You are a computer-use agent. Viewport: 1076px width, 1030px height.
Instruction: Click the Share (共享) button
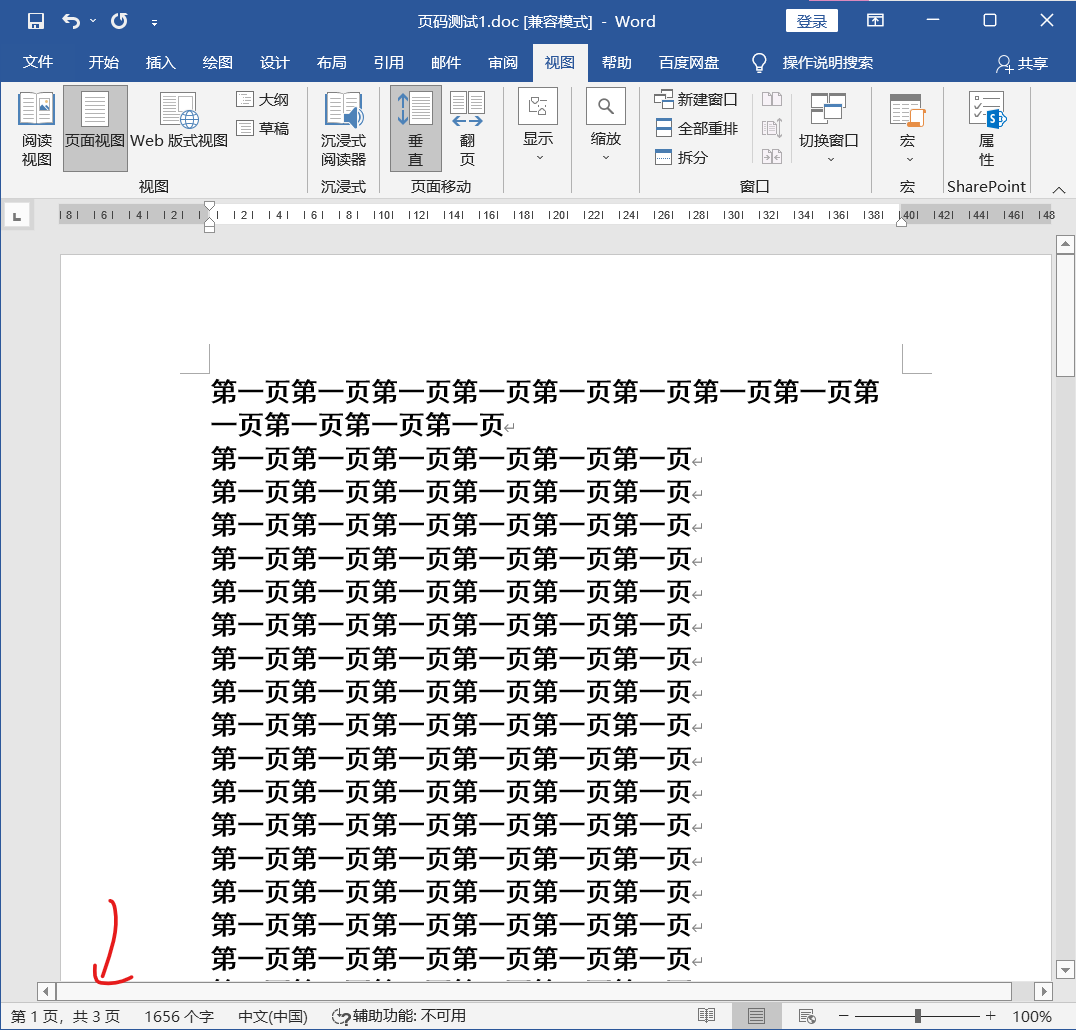point(1022,64)
